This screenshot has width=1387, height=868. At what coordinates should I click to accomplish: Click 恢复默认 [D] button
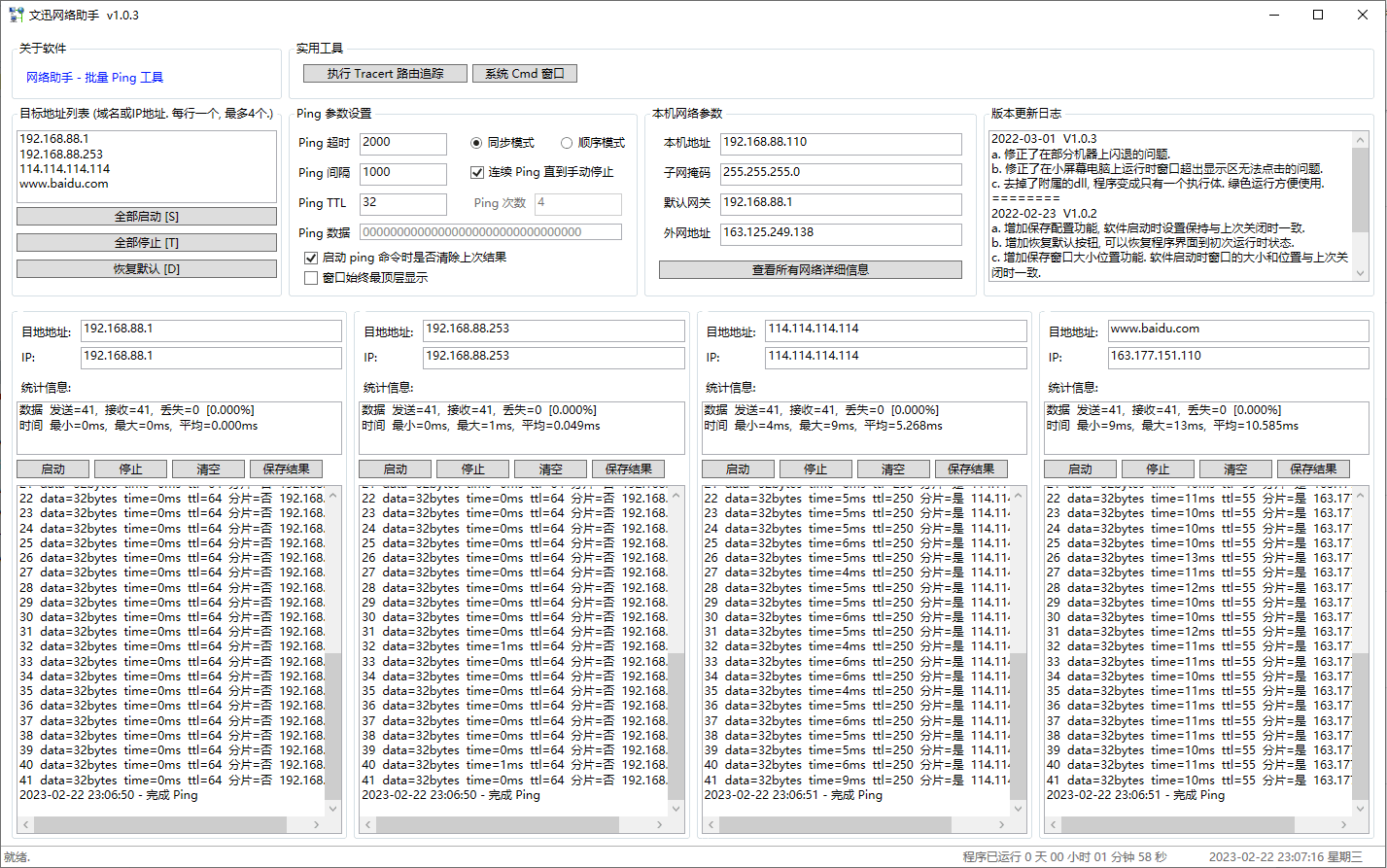click(x=147, y=269)
